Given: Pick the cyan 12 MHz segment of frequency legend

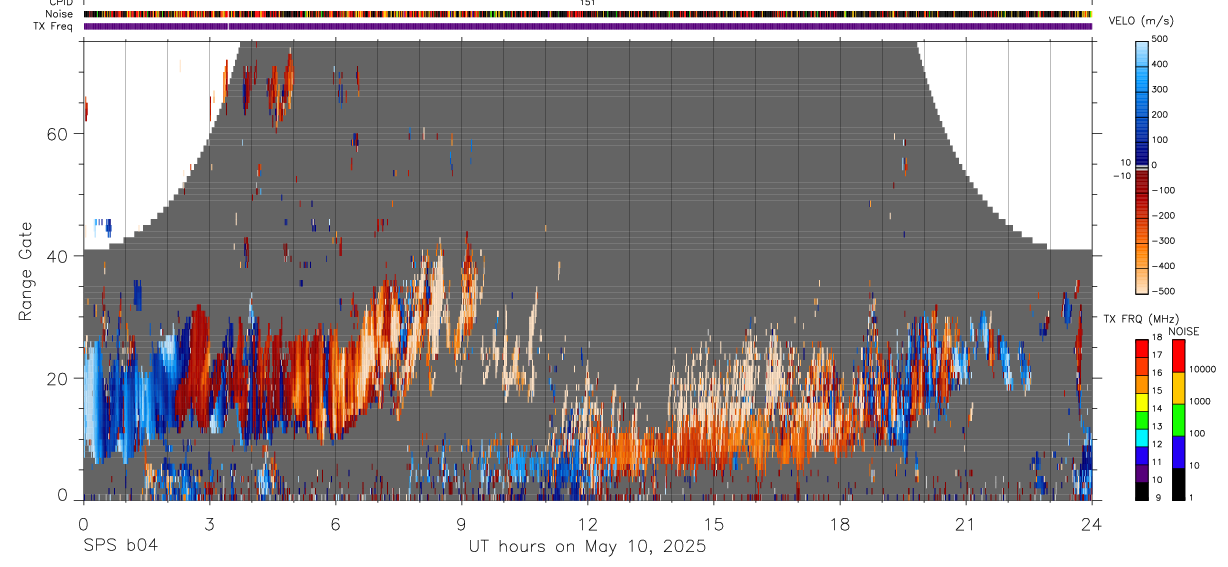Looking at the screenshot, I should pos(1142,438).
